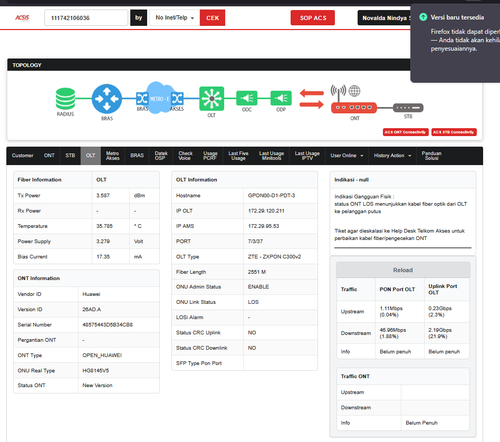The image size is (500, 442).
Task: Click the globe icon above ONT
Action: [x=354, y=90]
